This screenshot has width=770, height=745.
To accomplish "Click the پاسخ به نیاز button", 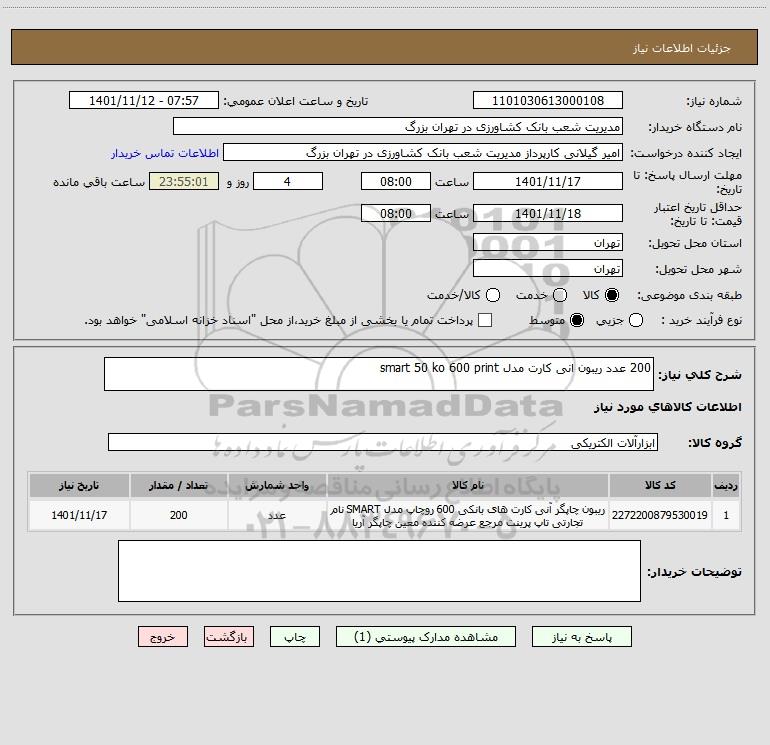I will click(x=581, y=637).
